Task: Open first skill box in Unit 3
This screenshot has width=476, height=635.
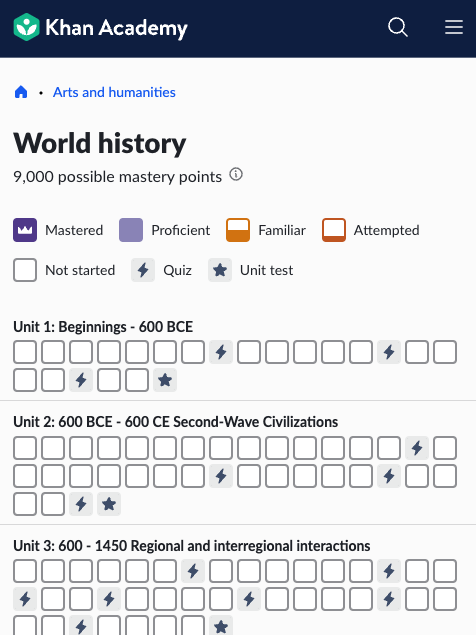Action: pos(25,571)
